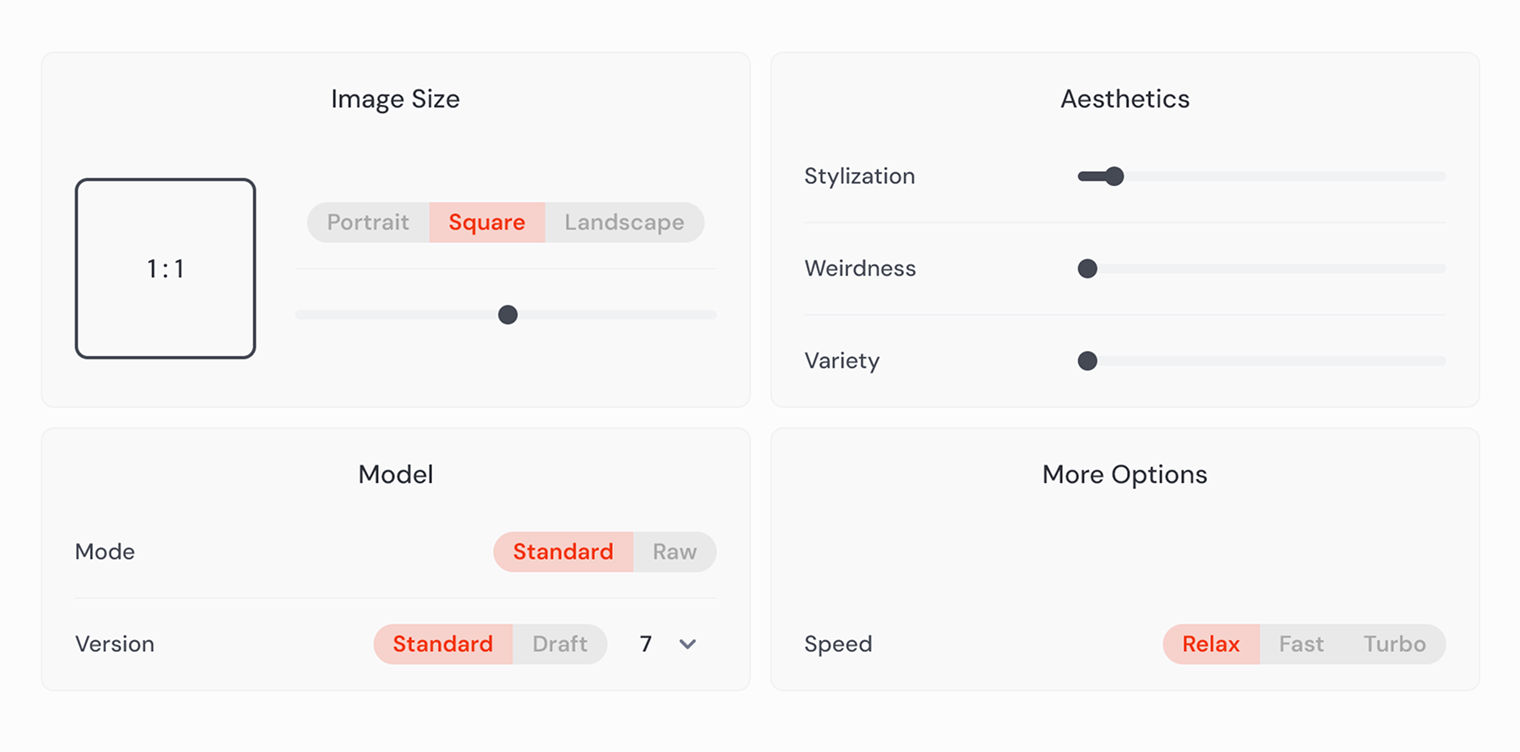Choose the Standard version option

coord(443,644)
